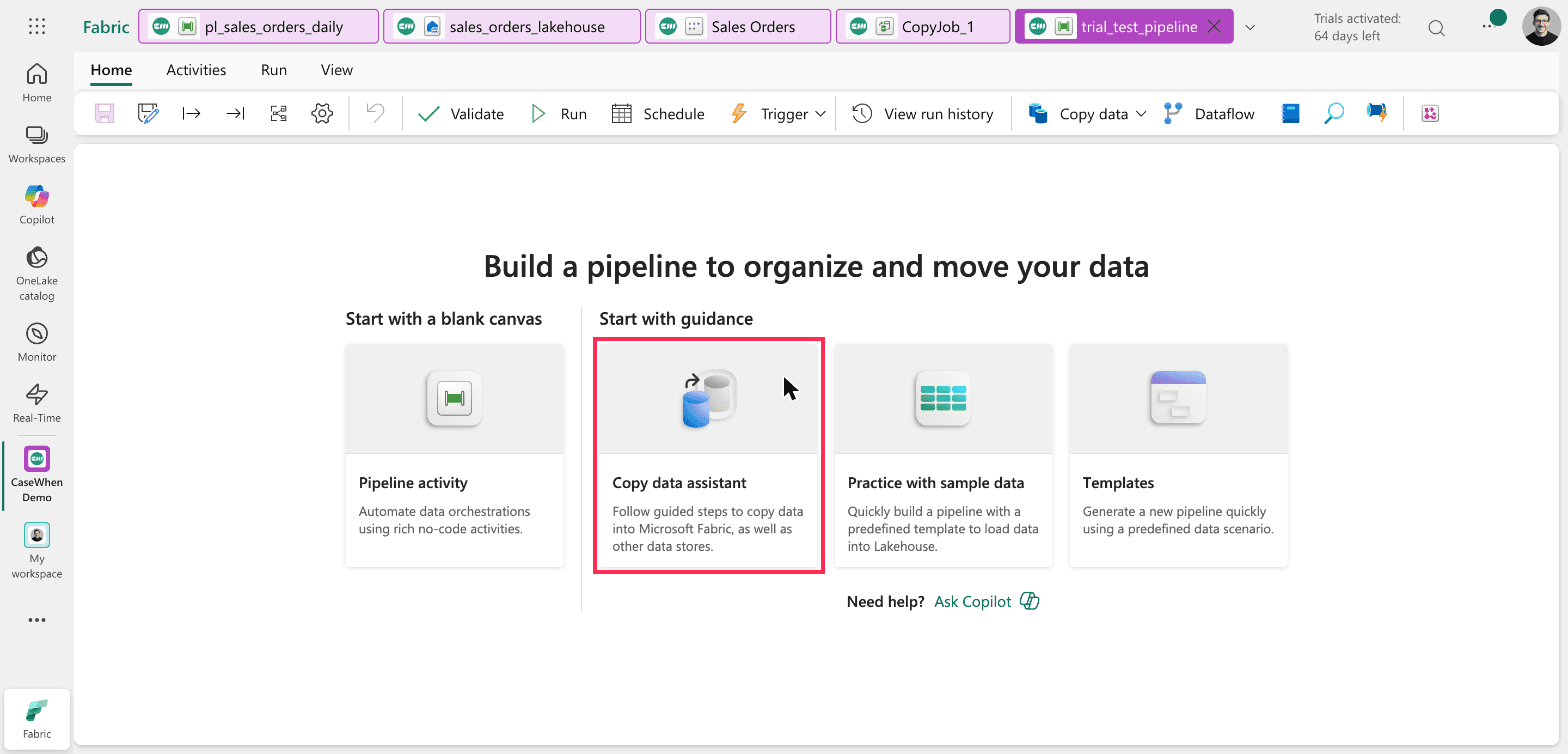Click the Invoke pipeline activity icon
Viewport: 1568px width, 754px height.
[x=1377, y=114]
